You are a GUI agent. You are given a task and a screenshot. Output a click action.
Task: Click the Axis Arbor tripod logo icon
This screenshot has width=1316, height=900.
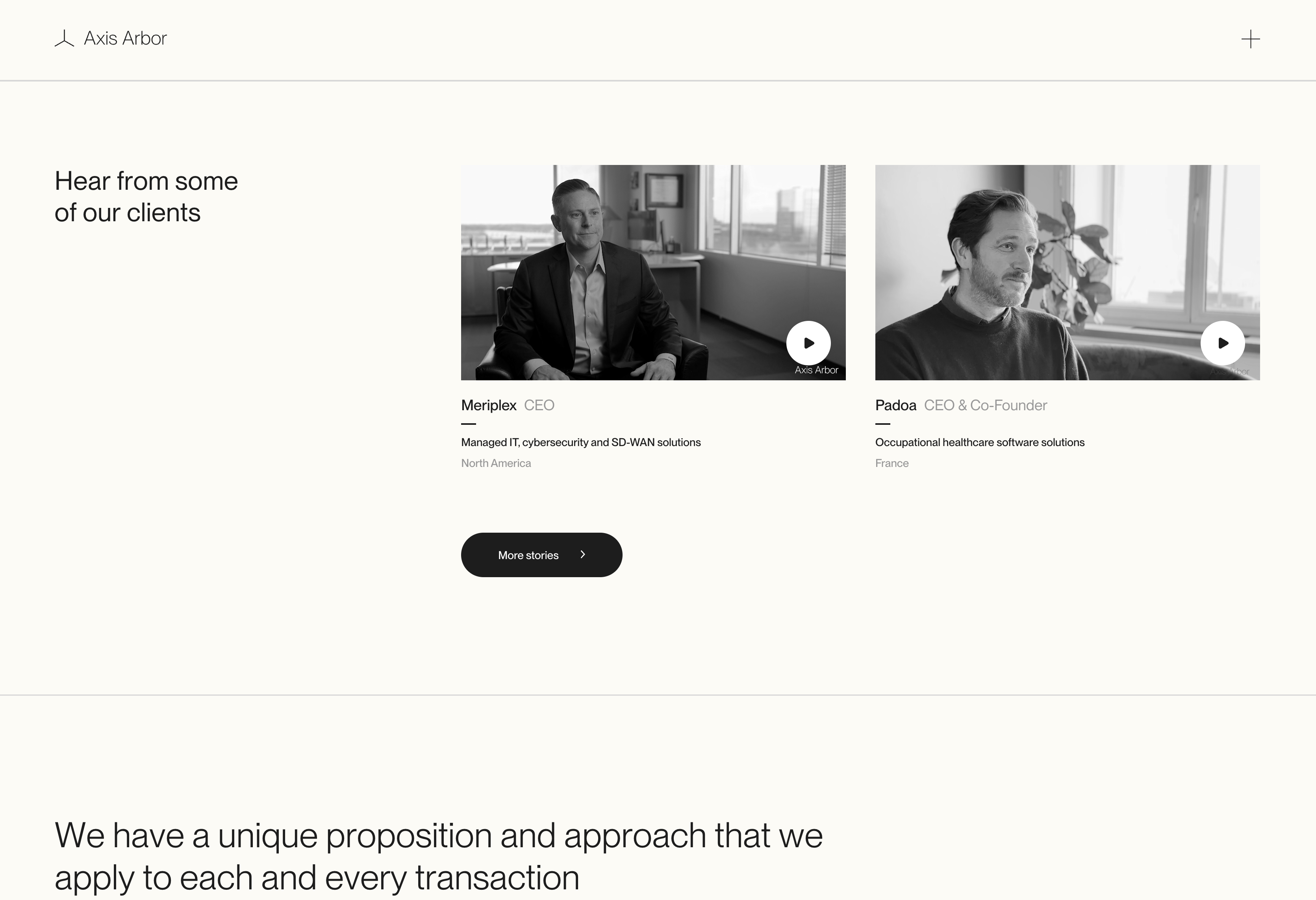click(x=65, y=39)
